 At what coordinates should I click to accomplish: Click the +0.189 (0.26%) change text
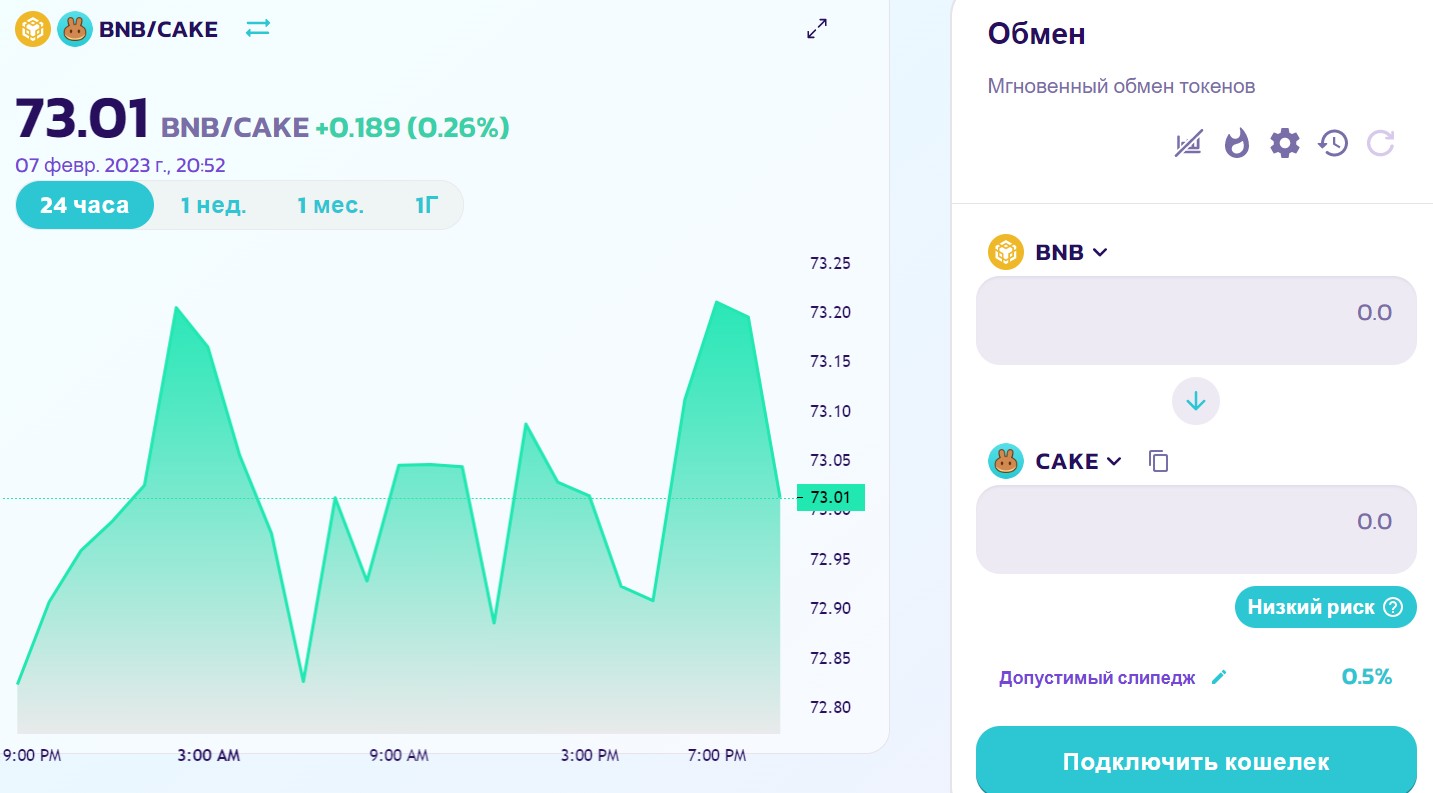(412, 128)
